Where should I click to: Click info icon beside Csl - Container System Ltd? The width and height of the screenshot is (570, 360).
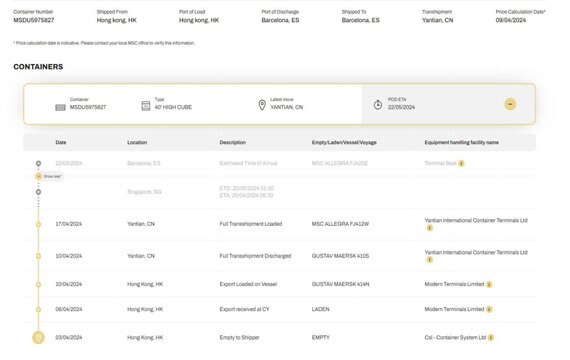click(491, 338)
